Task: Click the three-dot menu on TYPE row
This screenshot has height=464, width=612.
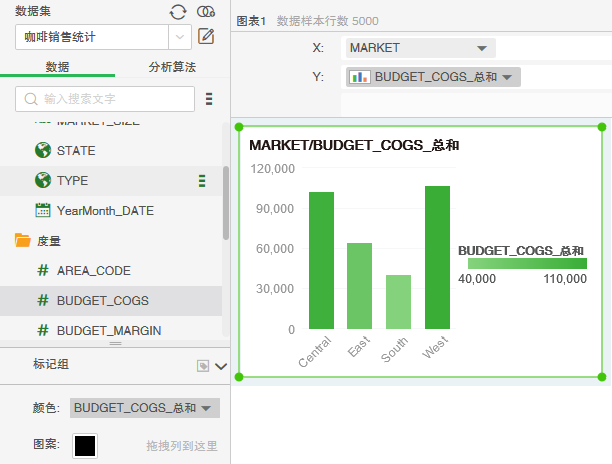Action: pyautogui.click(x=202, y=181)
